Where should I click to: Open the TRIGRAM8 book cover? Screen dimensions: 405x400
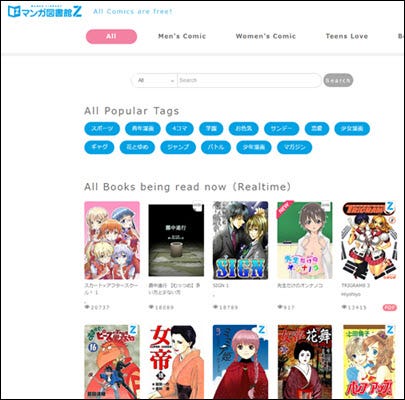[x=369, y=240]
